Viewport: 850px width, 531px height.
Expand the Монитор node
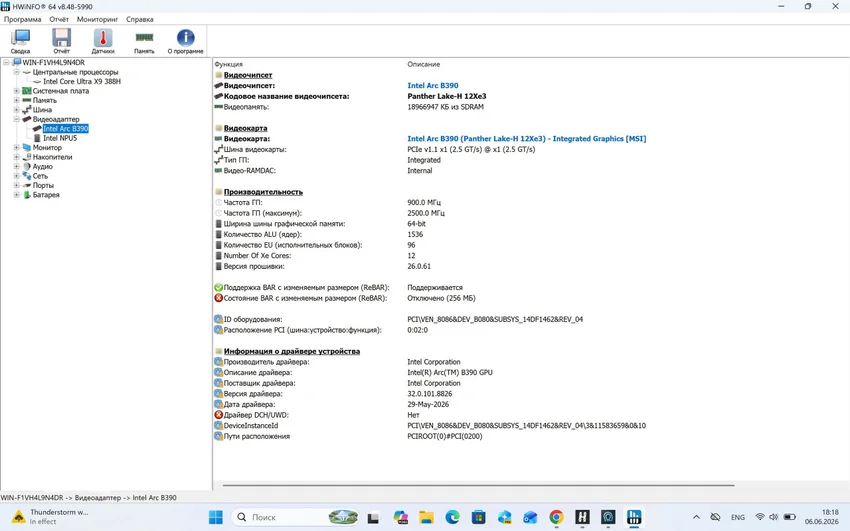point(16,147)
